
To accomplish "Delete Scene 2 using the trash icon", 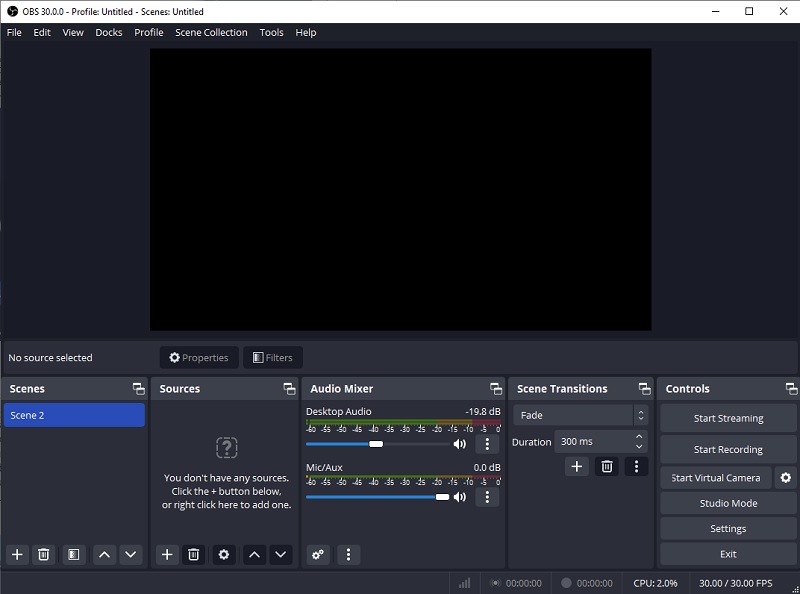I will pyautogui.click(x=43, y=554).
